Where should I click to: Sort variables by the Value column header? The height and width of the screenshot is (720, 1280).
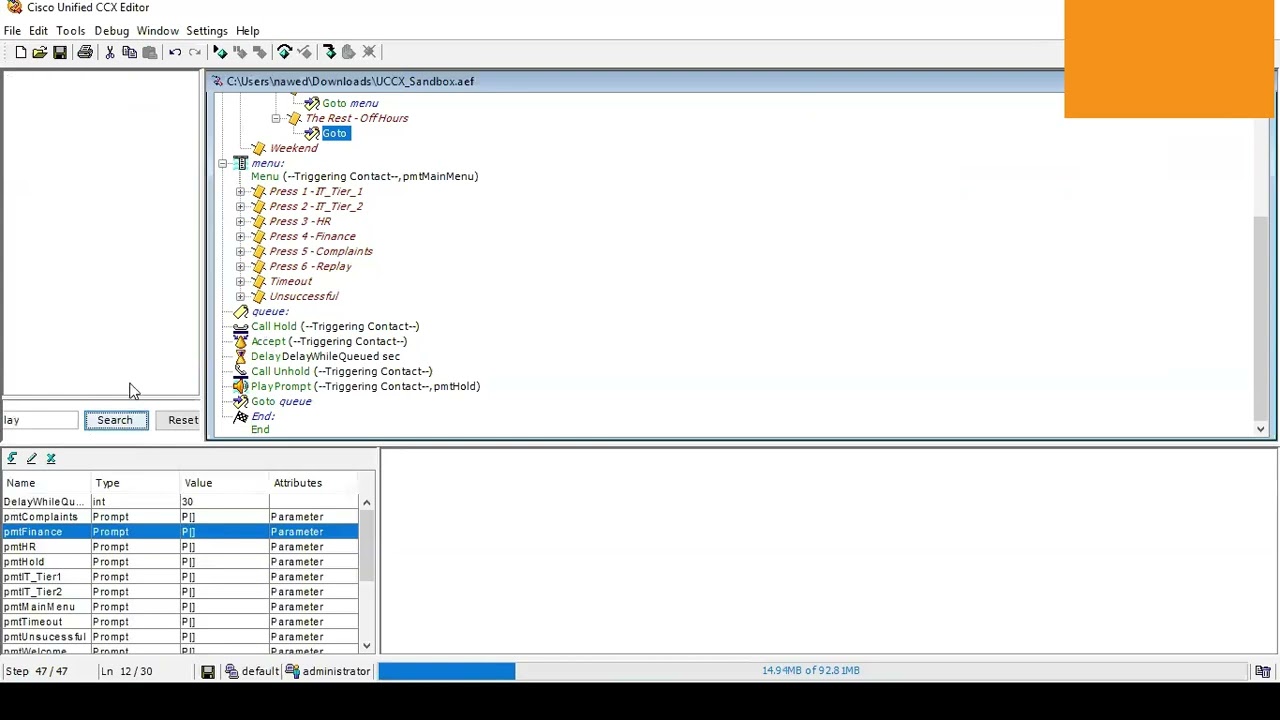tap(224, 483)
